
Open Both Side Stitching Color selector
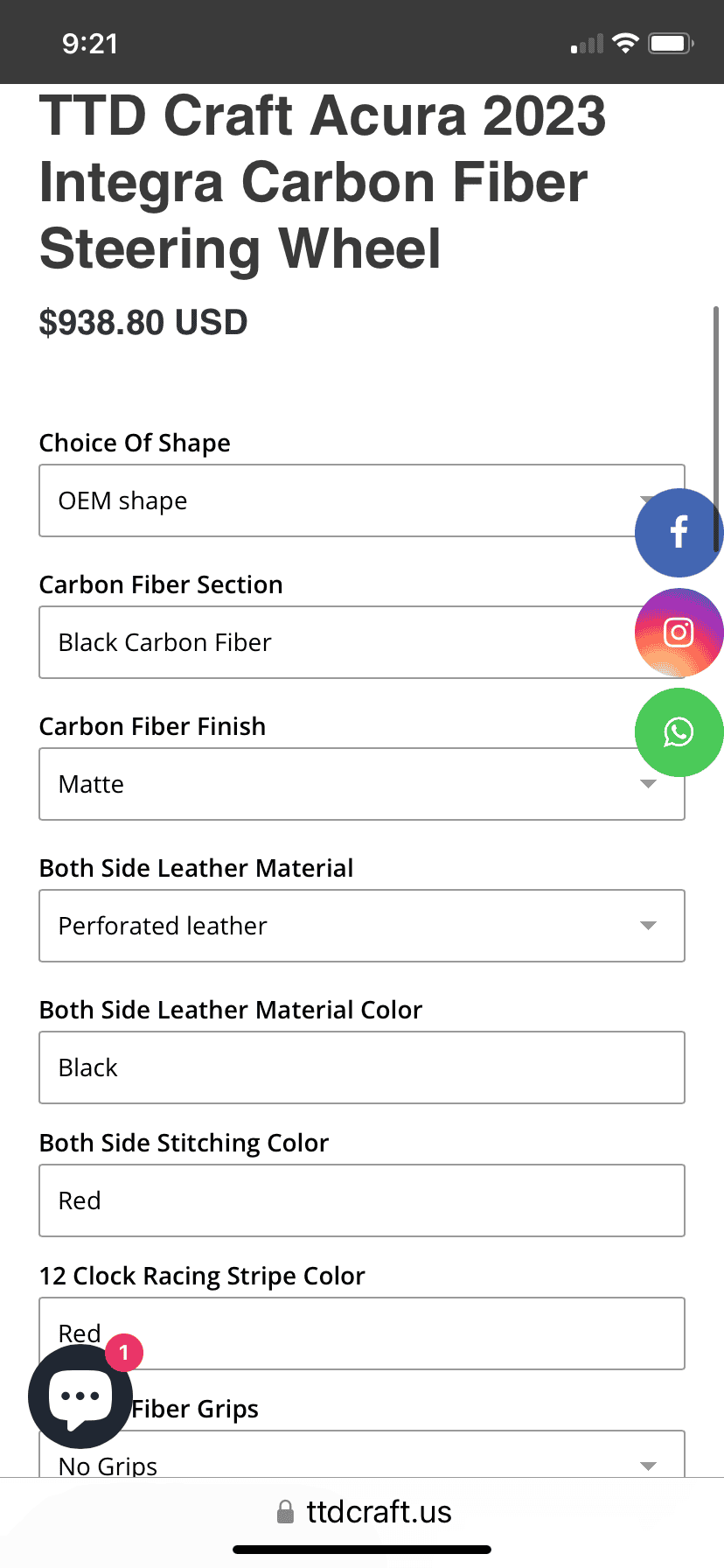point(362,1200)
